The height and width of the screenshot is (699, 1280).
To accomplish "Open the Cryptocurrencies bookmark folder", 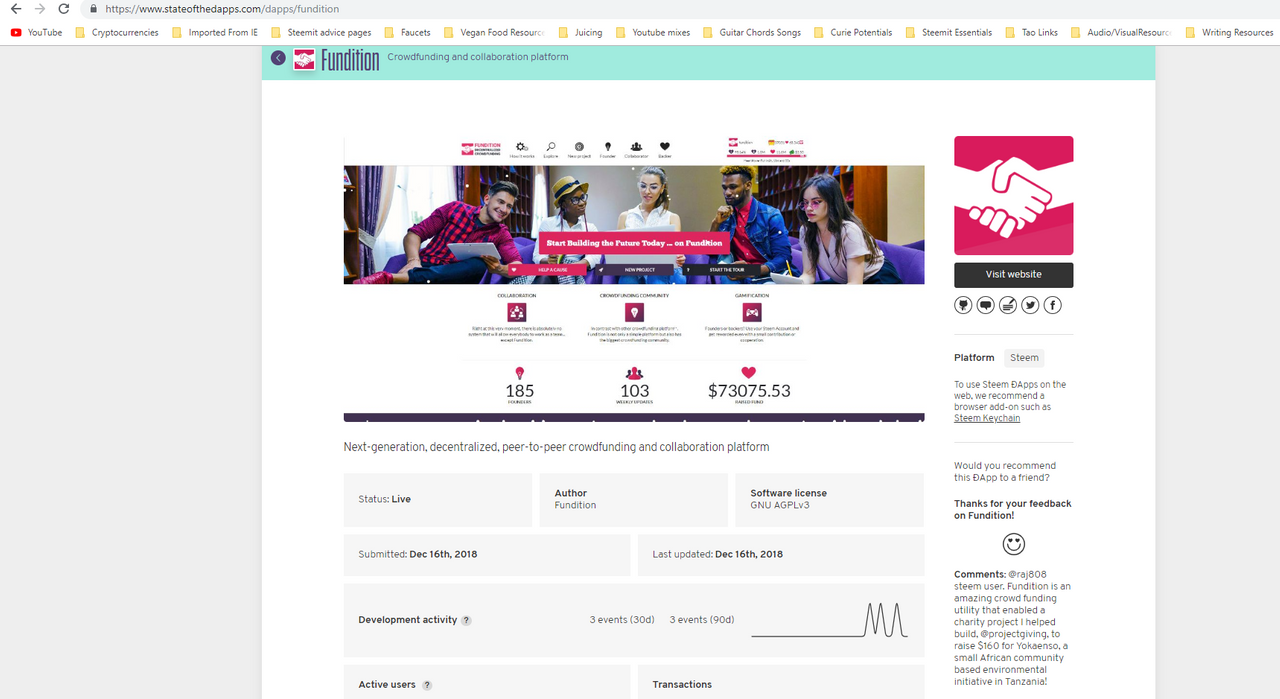I will tap(117, 32).
